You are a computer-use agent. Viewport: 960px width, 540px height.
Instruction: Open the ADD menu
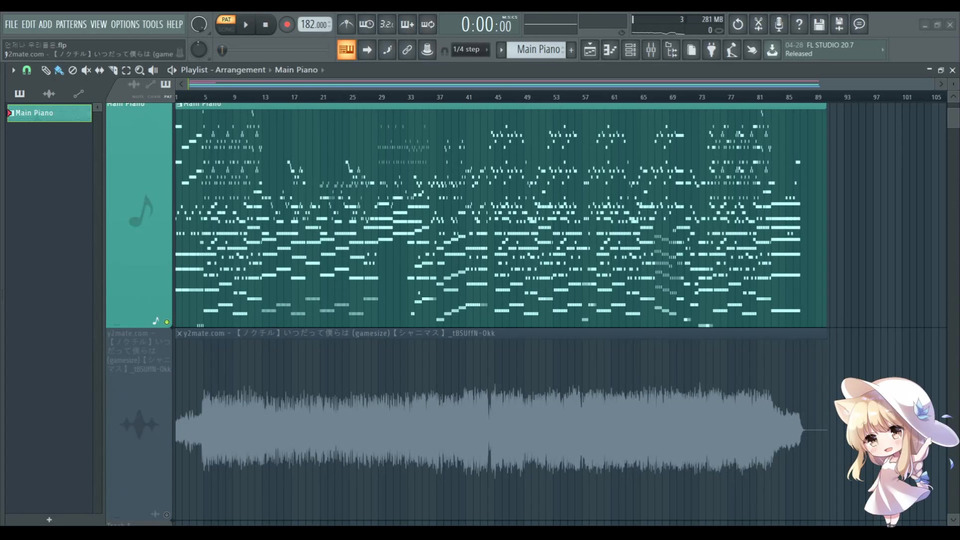click(x=45, y=24)
